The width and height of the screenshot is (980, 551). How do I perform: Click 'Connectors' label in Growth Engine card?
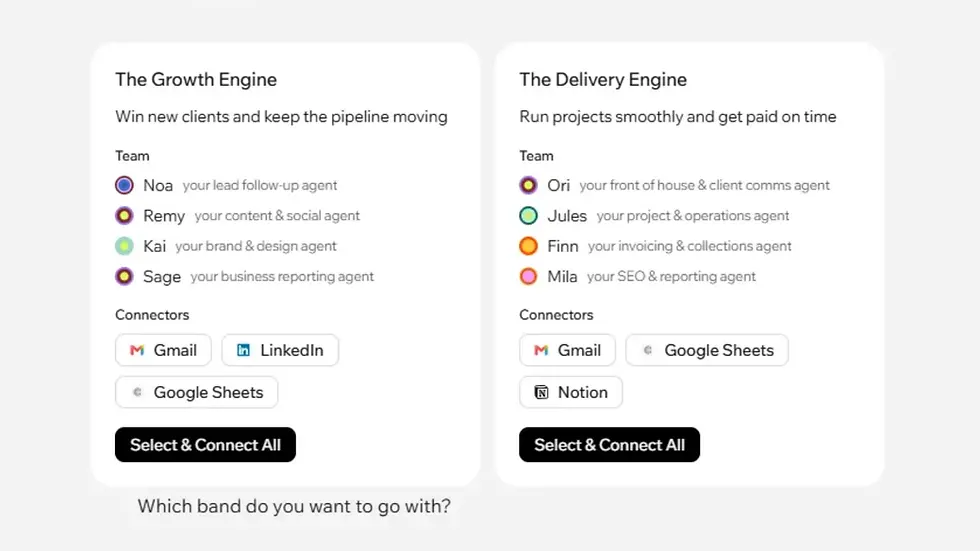[152, 315]
